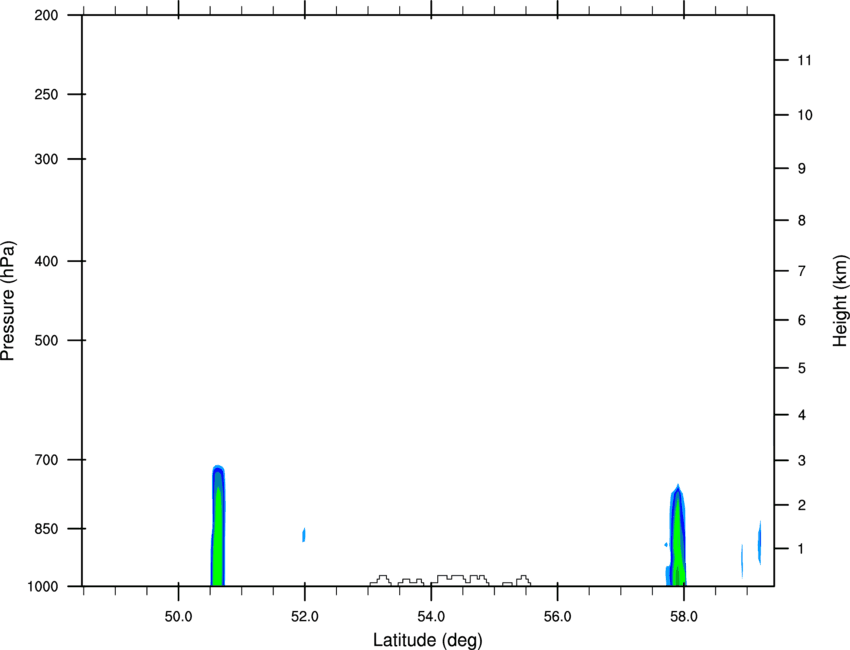850x650 pixels.
Task: Click the 10 km height label
Action: click(x=805, y=115)
